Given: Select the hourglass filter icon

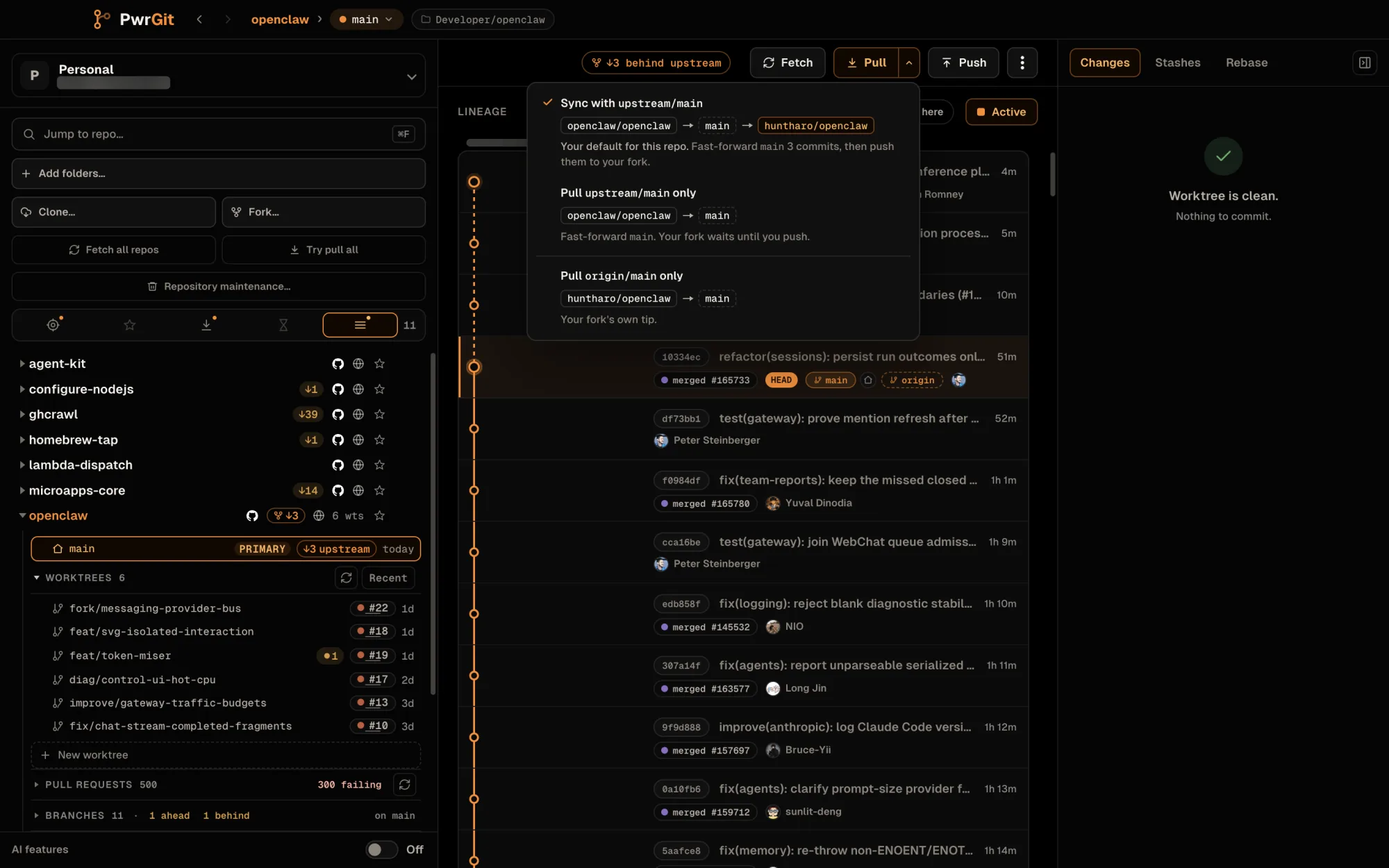Looking at the screenshot, I should point(283,325).
